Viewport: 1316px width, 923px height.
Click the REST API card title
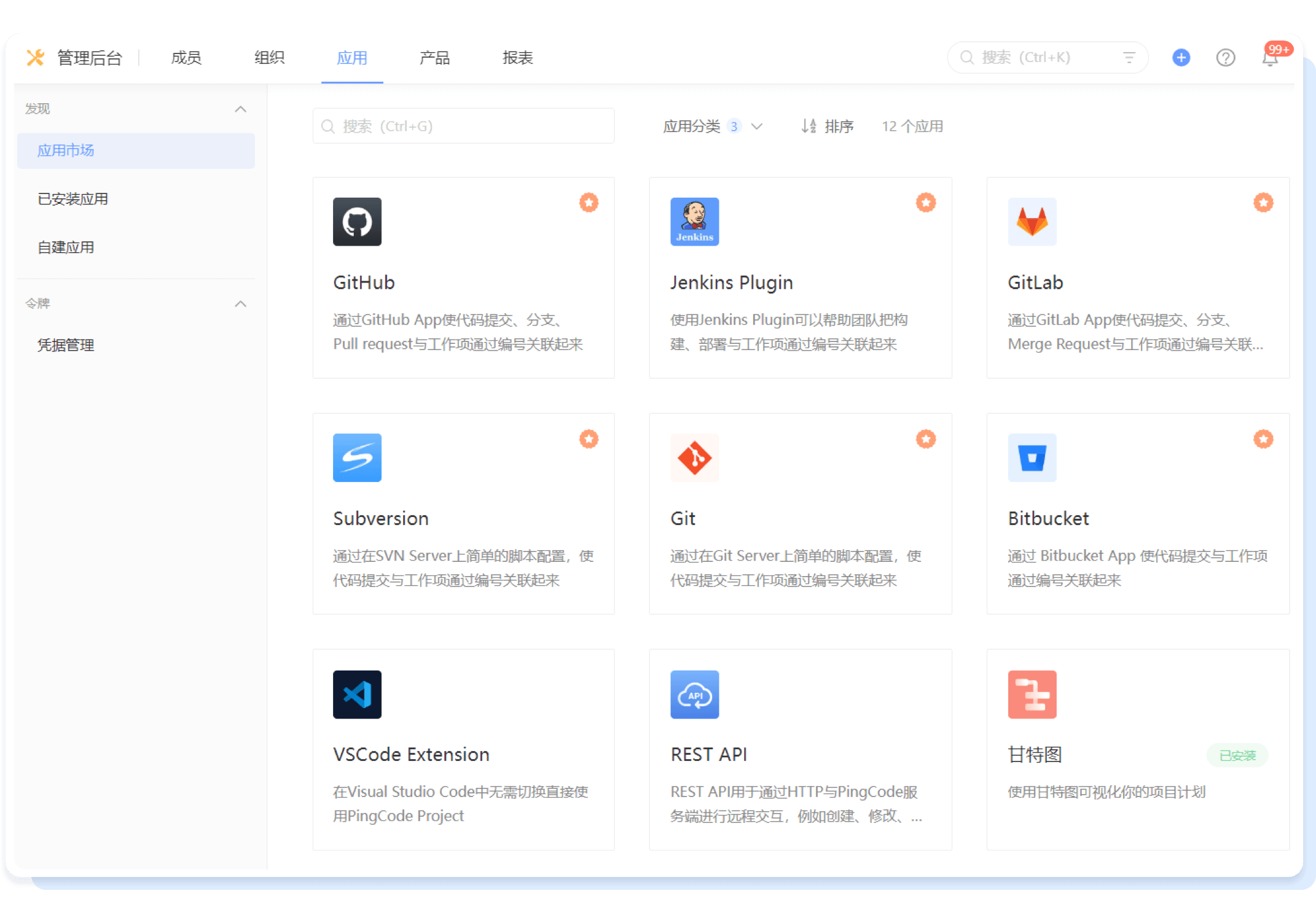pyautogui.click(x=708, y=755)
